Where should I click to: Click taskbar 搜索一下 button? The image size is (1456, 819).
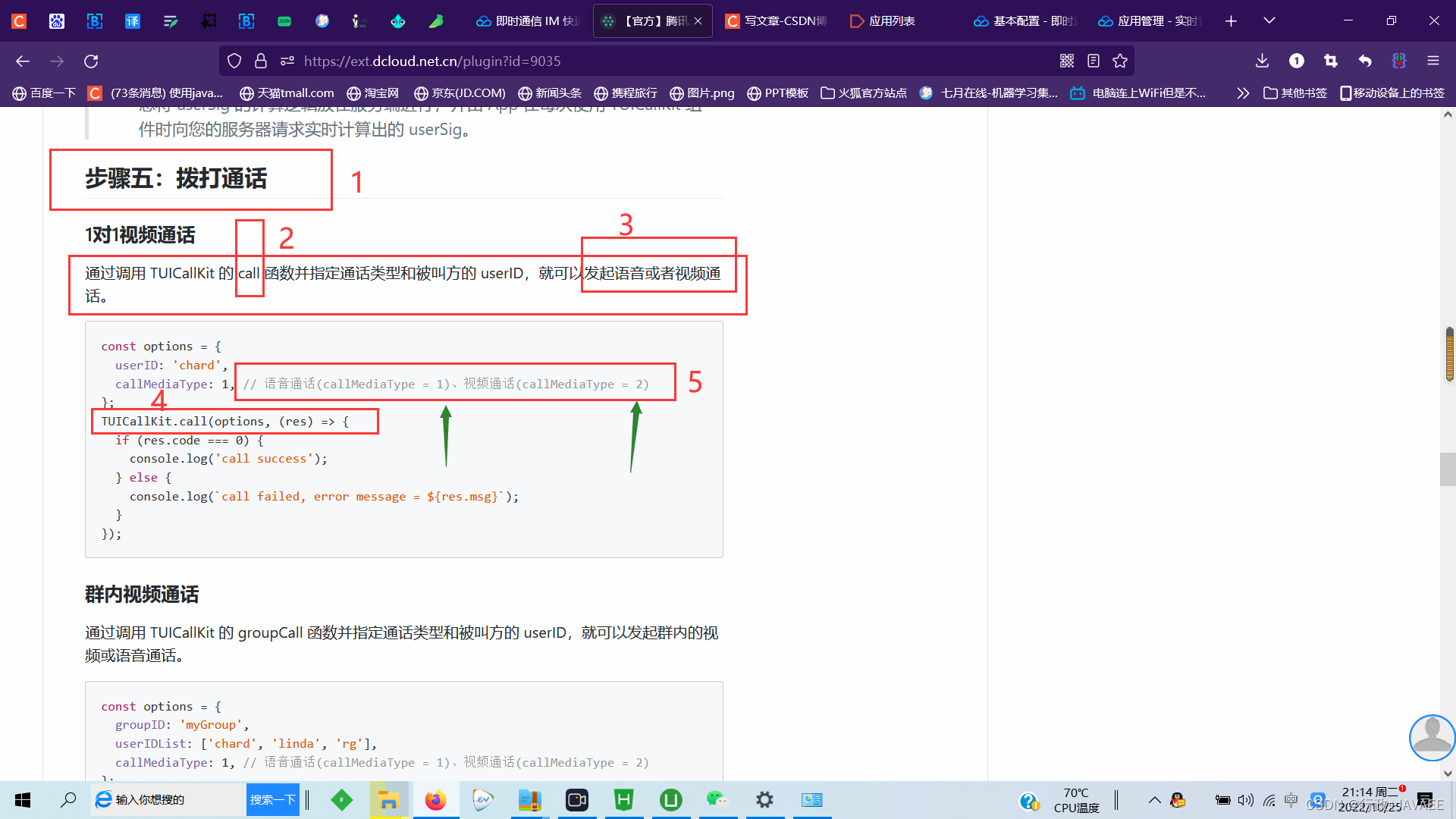pyautogui.click(x=272, y=800)
